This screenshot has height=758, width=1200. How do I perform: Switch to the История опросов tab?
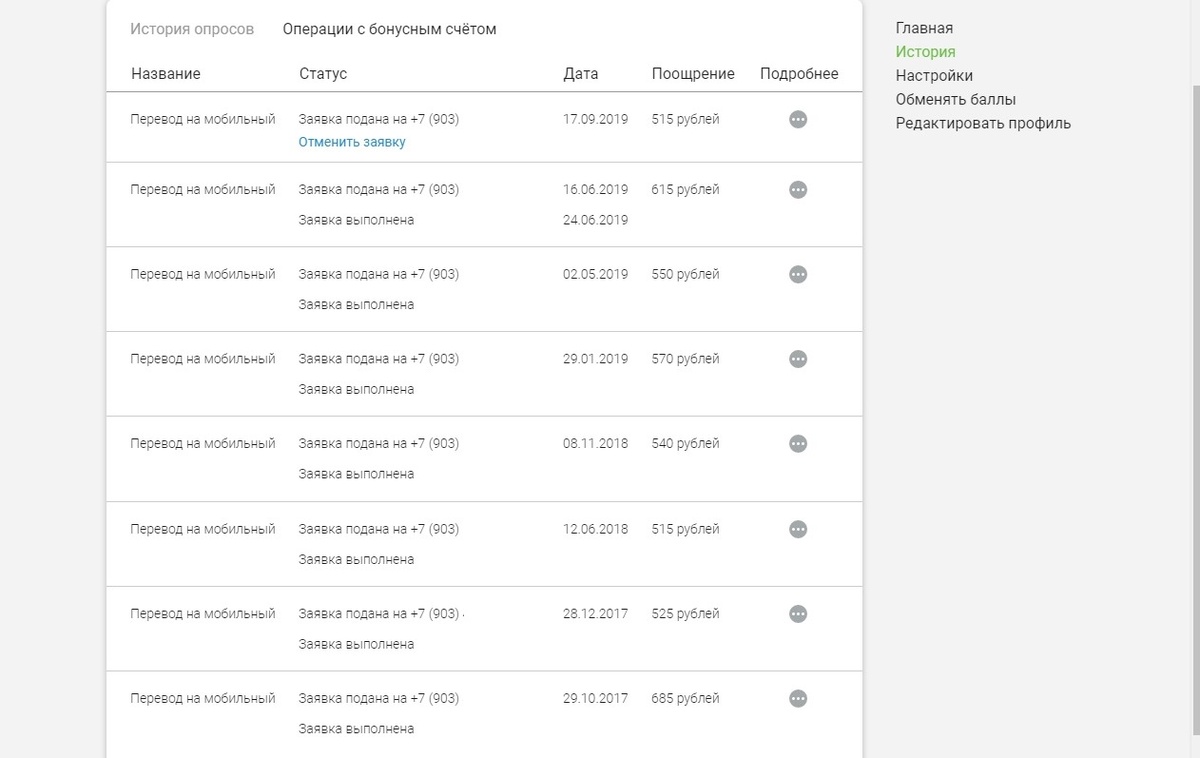point(192,29)
